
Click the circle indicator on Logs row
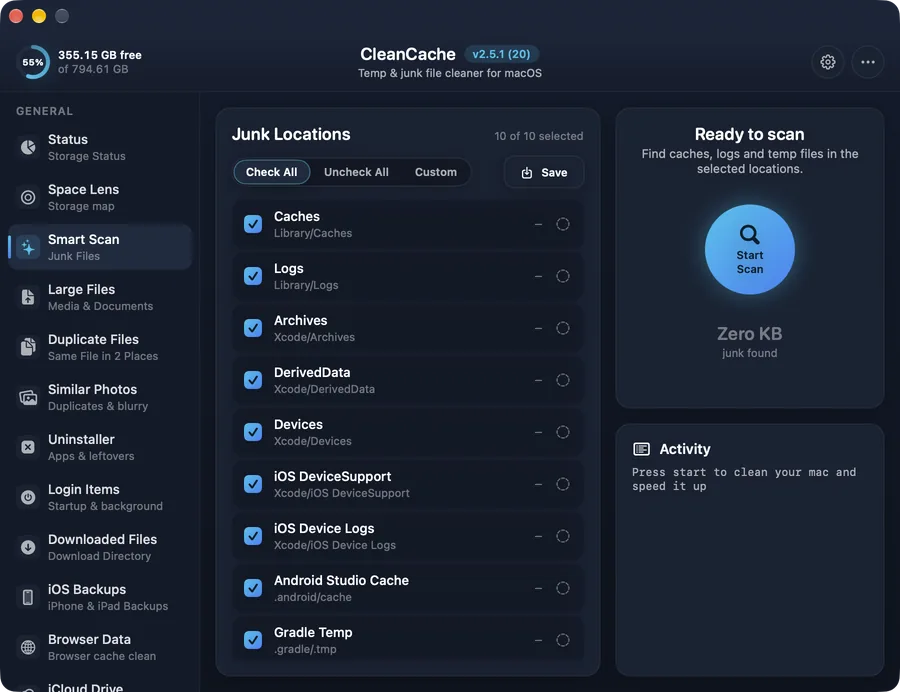562,276
